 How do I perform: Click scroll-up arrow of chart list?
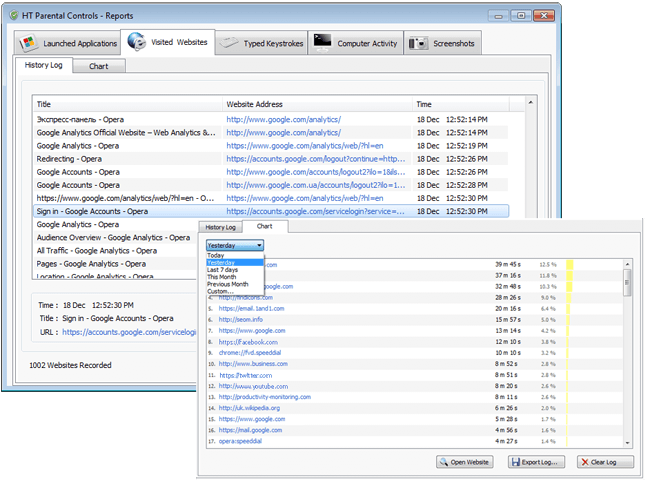(x=627, y=264)
